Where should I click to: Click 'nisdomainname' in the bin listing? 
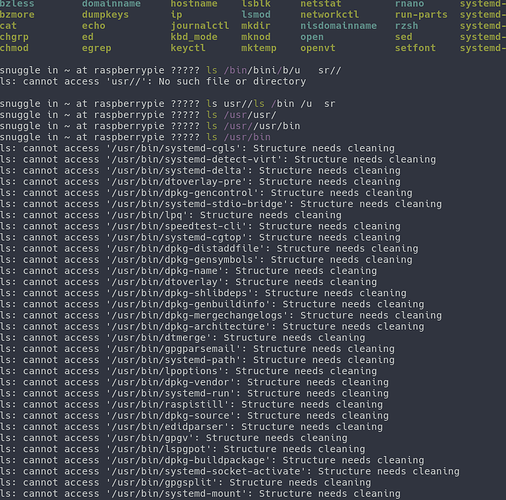338,26
